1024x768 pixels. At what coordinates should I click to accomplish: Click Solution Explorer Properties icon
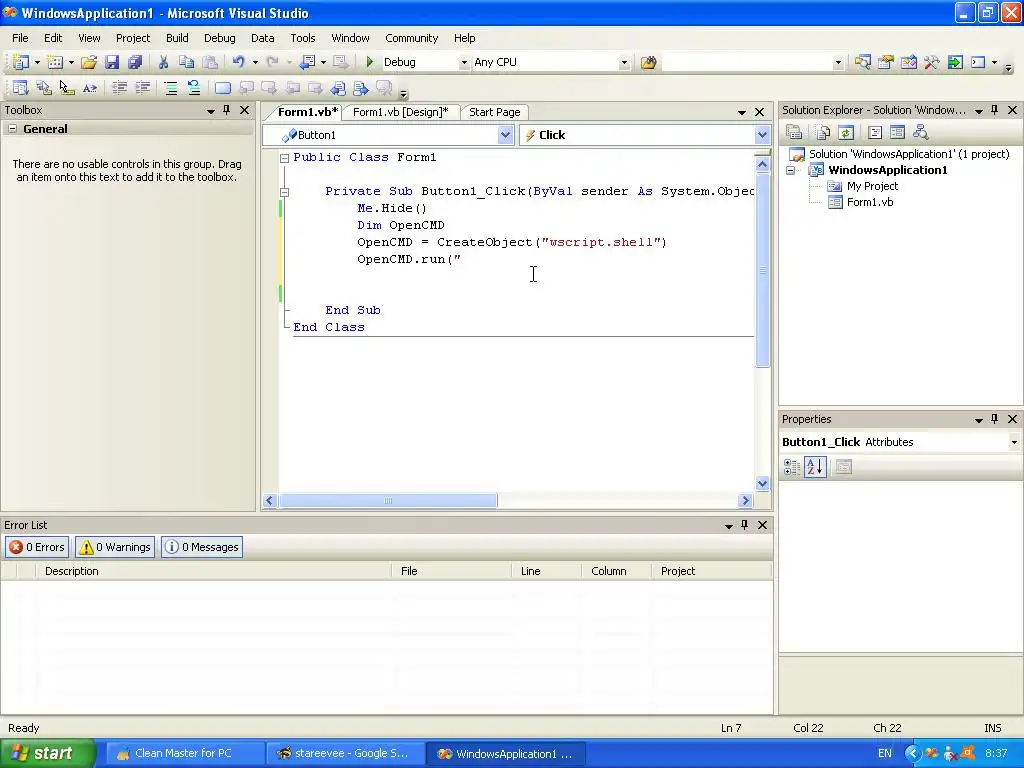point(794,133)
